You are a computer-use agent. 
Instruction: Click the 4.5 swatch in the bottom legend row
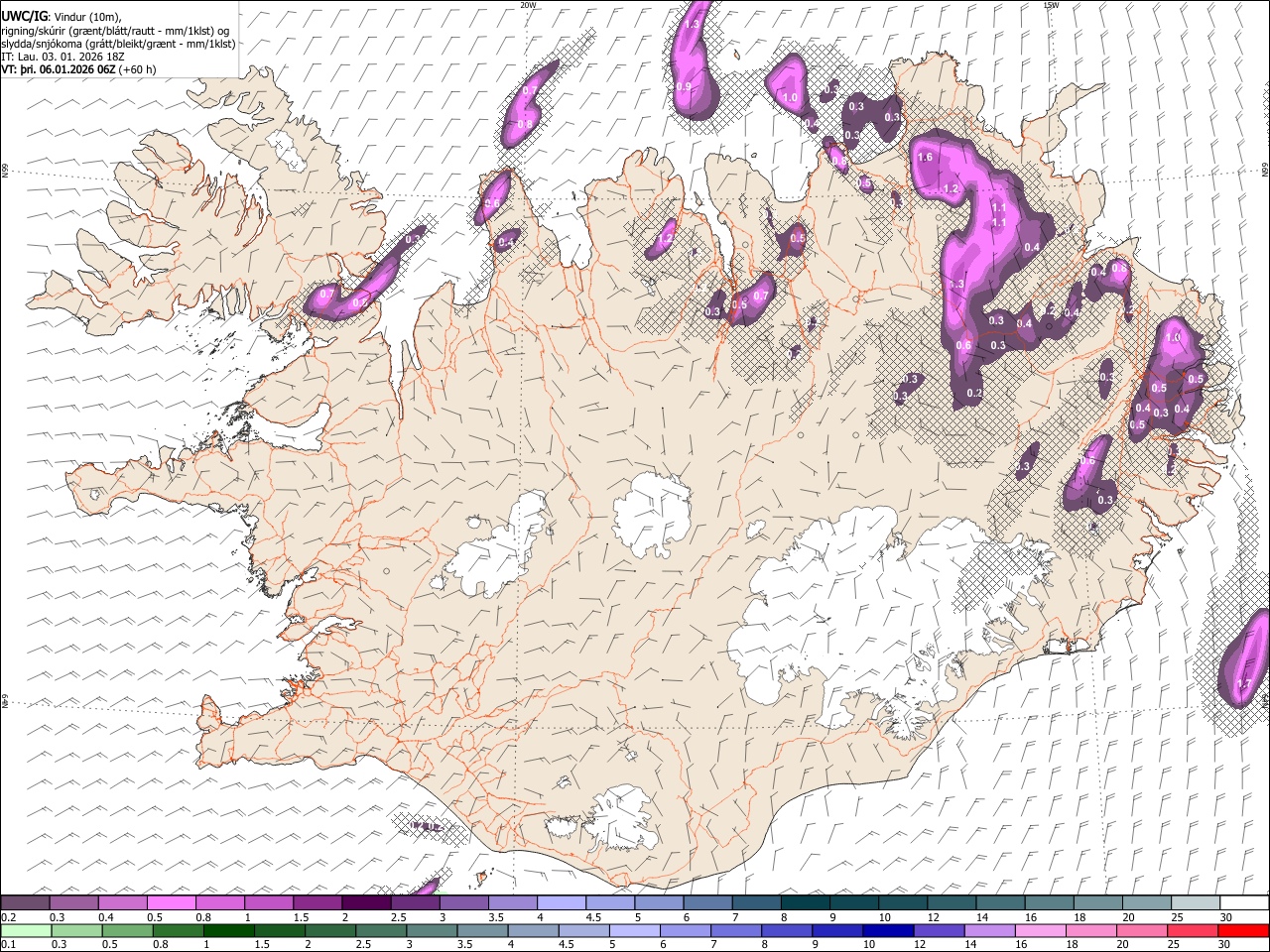pos(582,930)
